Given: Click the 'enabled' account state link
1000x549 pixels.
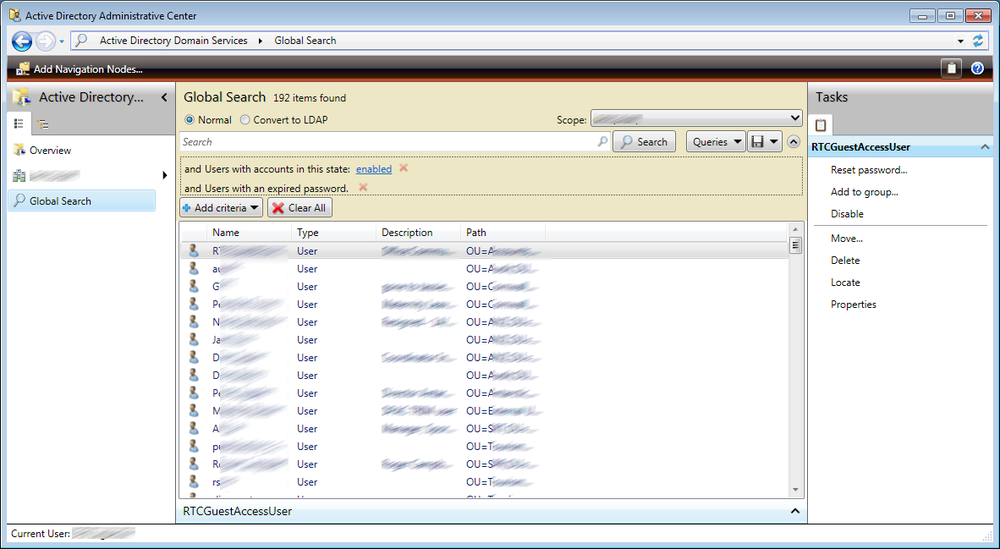Looking at the screenshot, I should coord(374,169).
